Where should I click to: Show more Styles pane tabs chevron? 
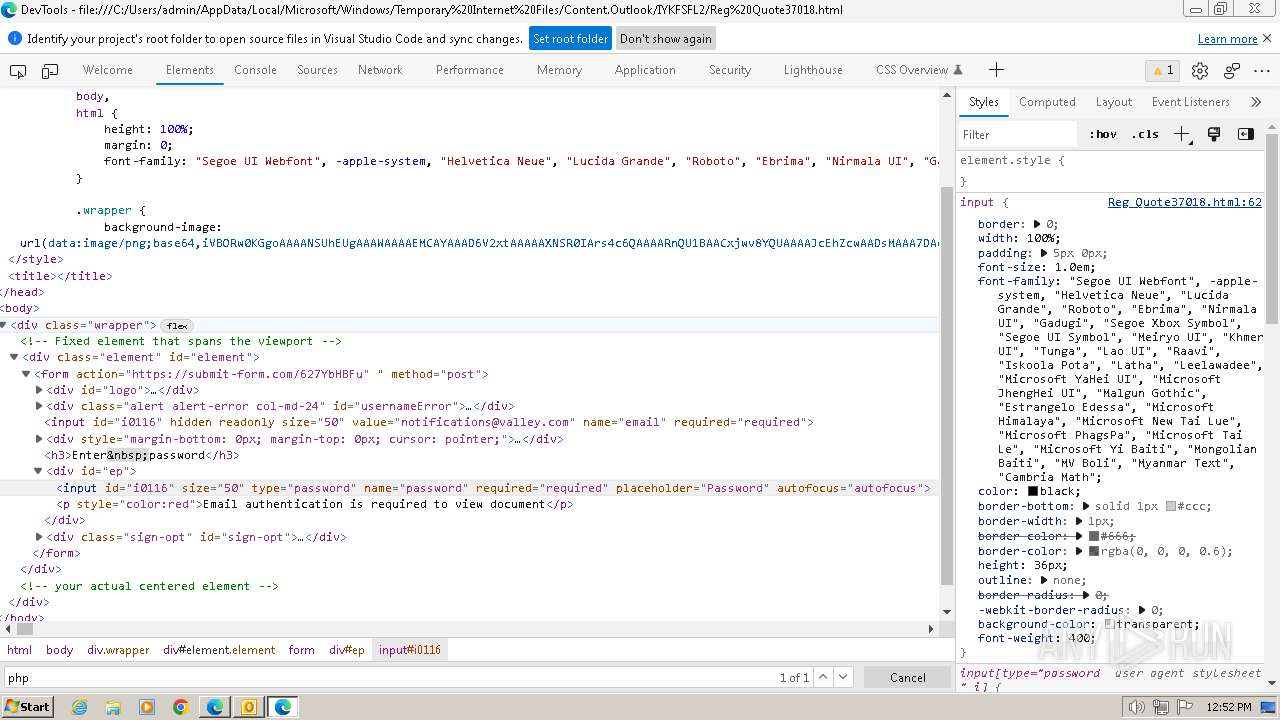tap(1256, 102)
